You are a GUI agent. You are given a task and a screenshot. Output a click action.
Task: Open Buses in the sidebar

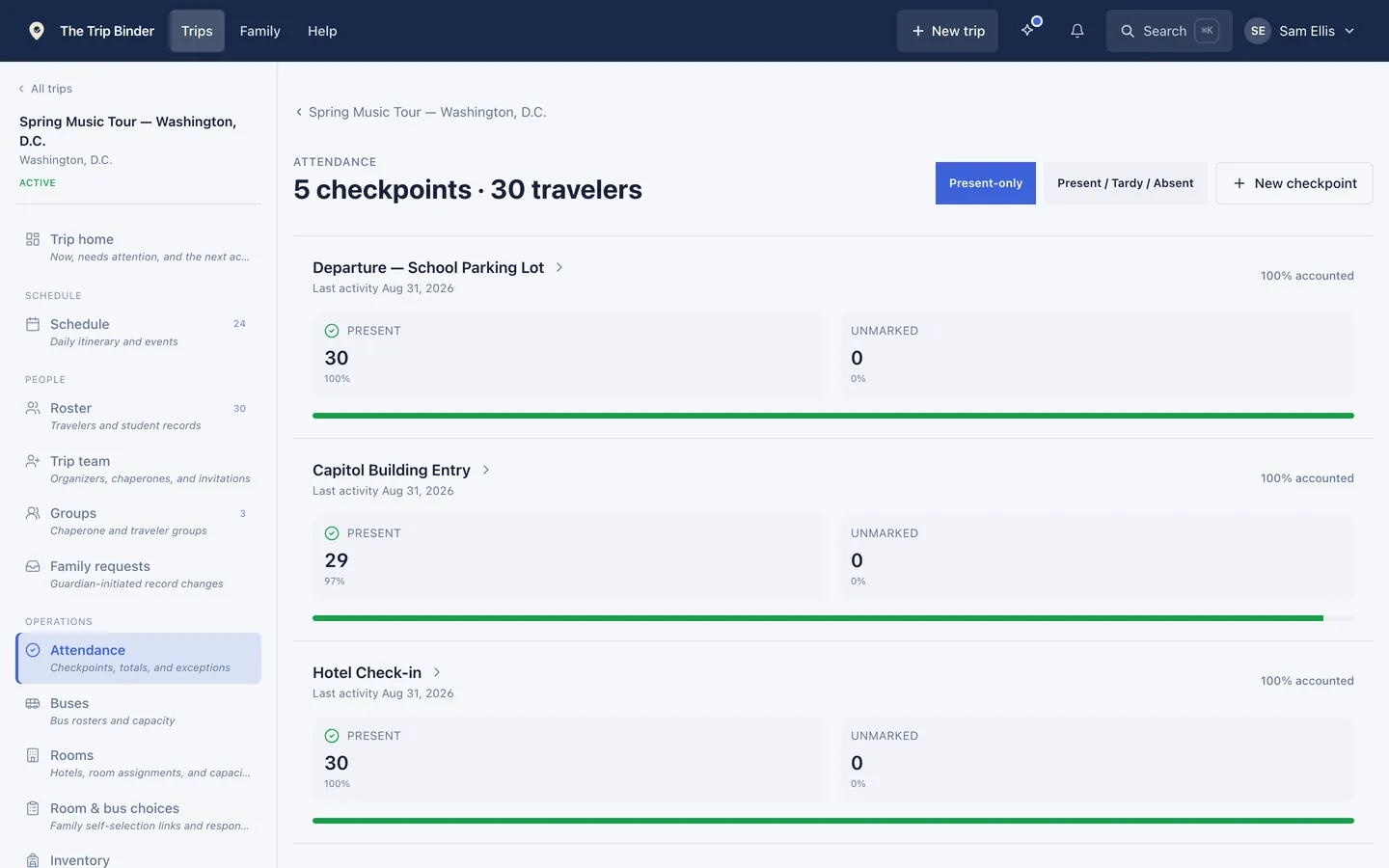pos(139,712)
